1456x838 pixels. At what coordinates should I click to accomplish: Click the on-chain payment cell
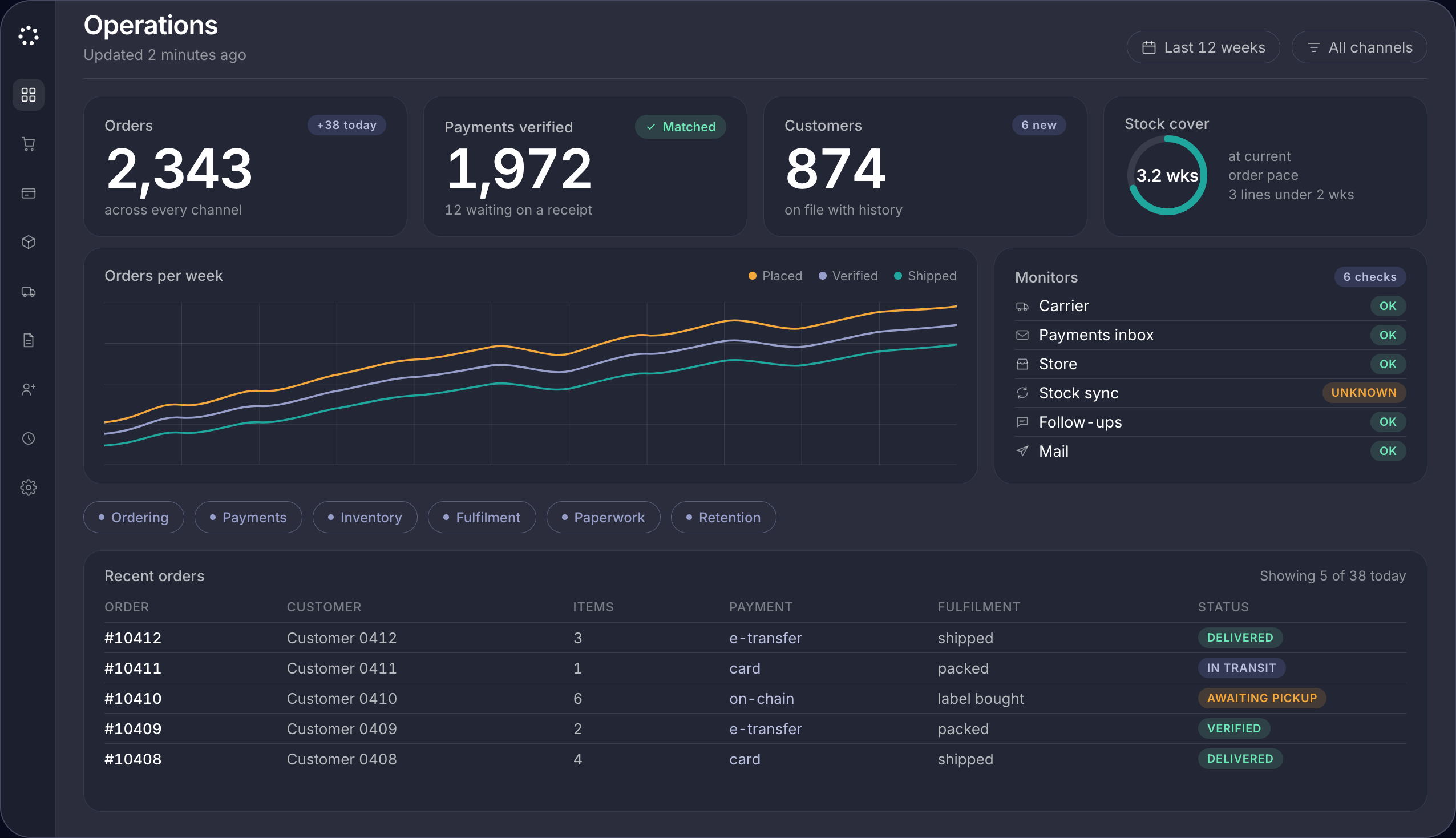pos(761,699)
